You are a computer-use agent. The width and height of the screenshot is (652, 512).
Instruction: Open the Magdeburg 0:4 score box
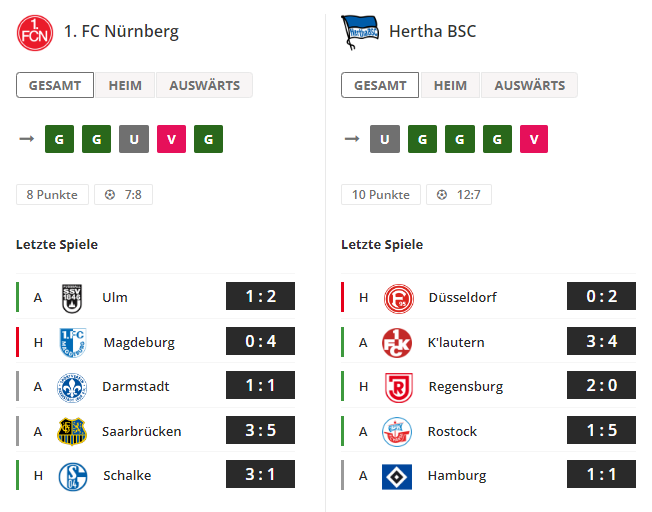[260, 341]
